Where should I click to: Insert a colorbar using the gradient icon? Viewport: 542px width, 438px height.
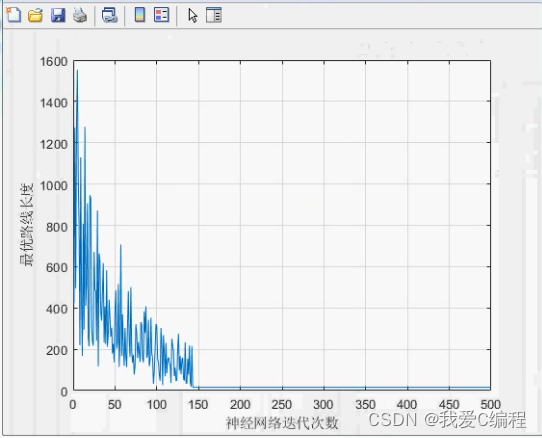140,15
